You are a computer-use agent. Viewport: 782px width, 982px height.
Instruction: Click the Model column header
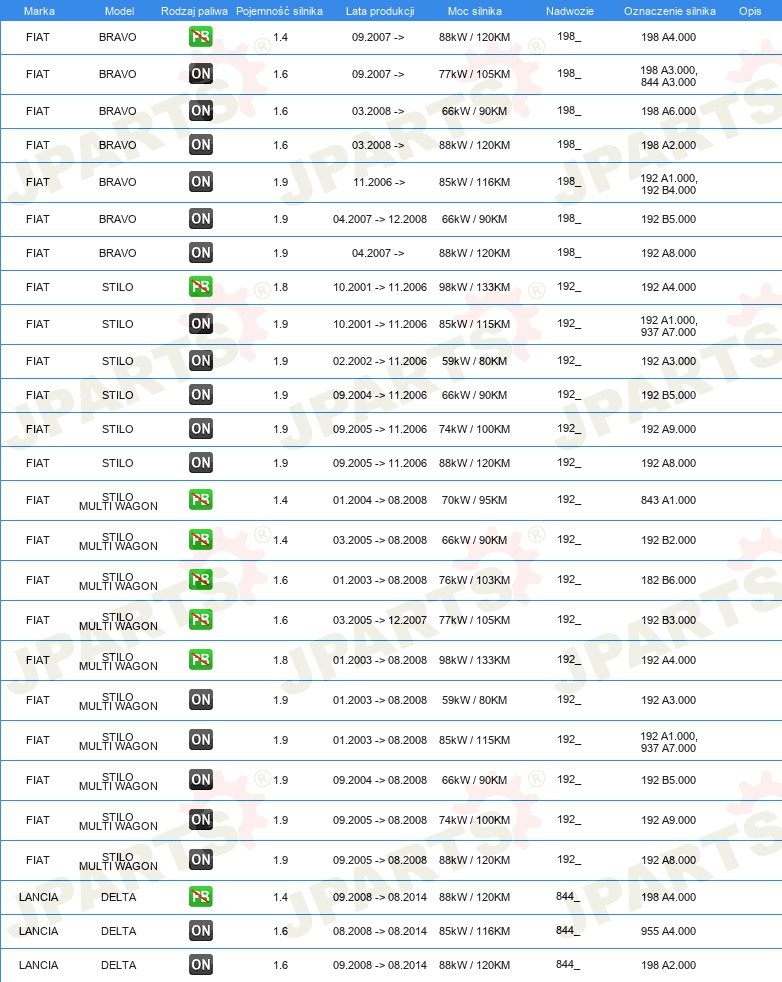pyautogui.click(x=119, y=11)
